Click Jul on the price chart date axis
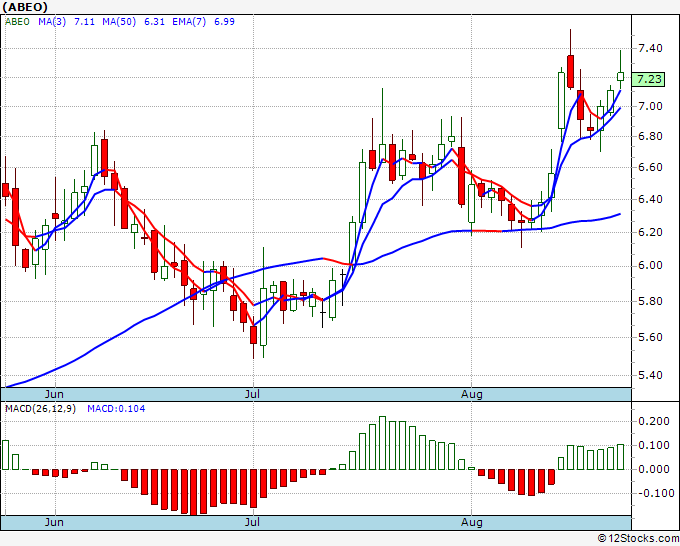Image resolution: width=680 pixels, height=546 pixels. tap(252, 394)
